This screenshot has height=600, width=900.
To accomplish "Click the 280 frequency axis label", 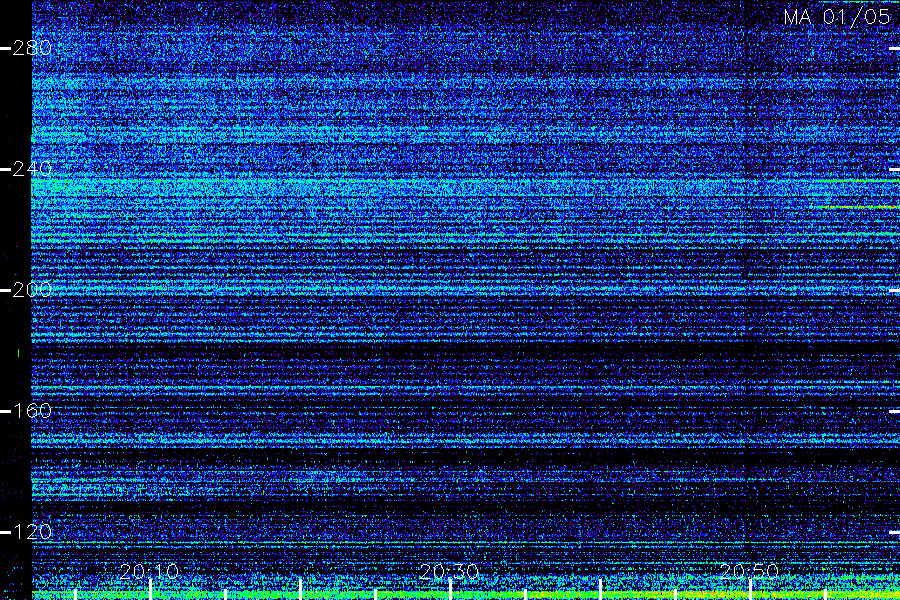I will (32, 48).
